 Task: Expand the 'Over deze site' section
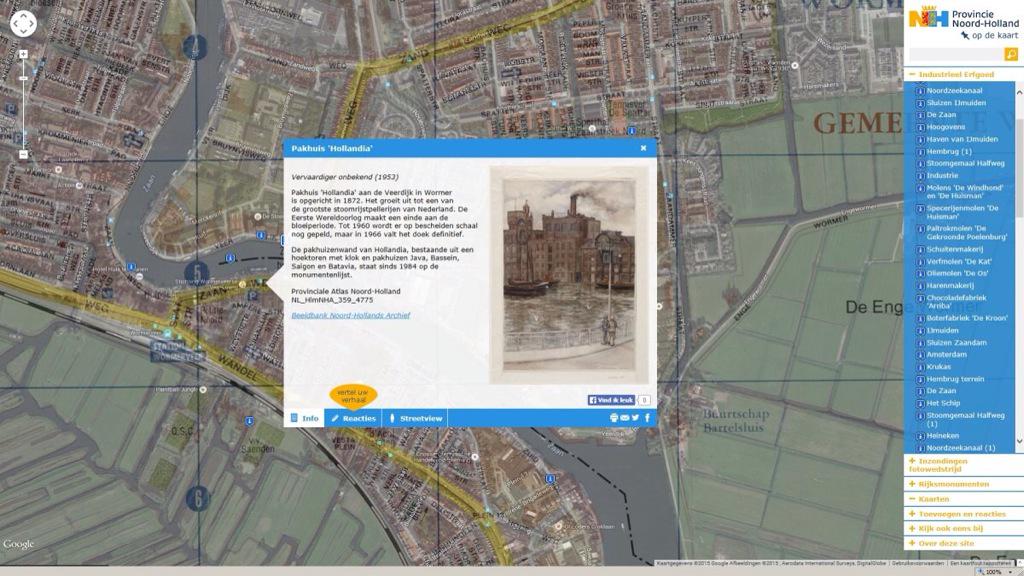(941, 543)
